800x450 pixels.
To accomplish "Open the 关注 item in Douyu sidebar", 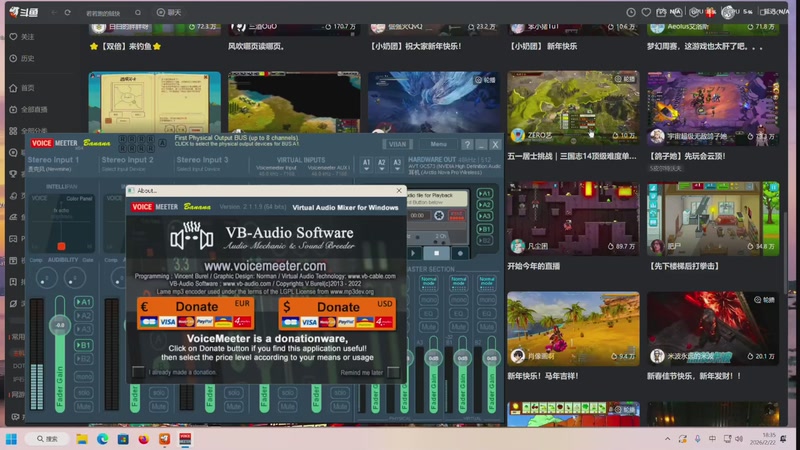I will pyautogui.click(x=22, y=37).
